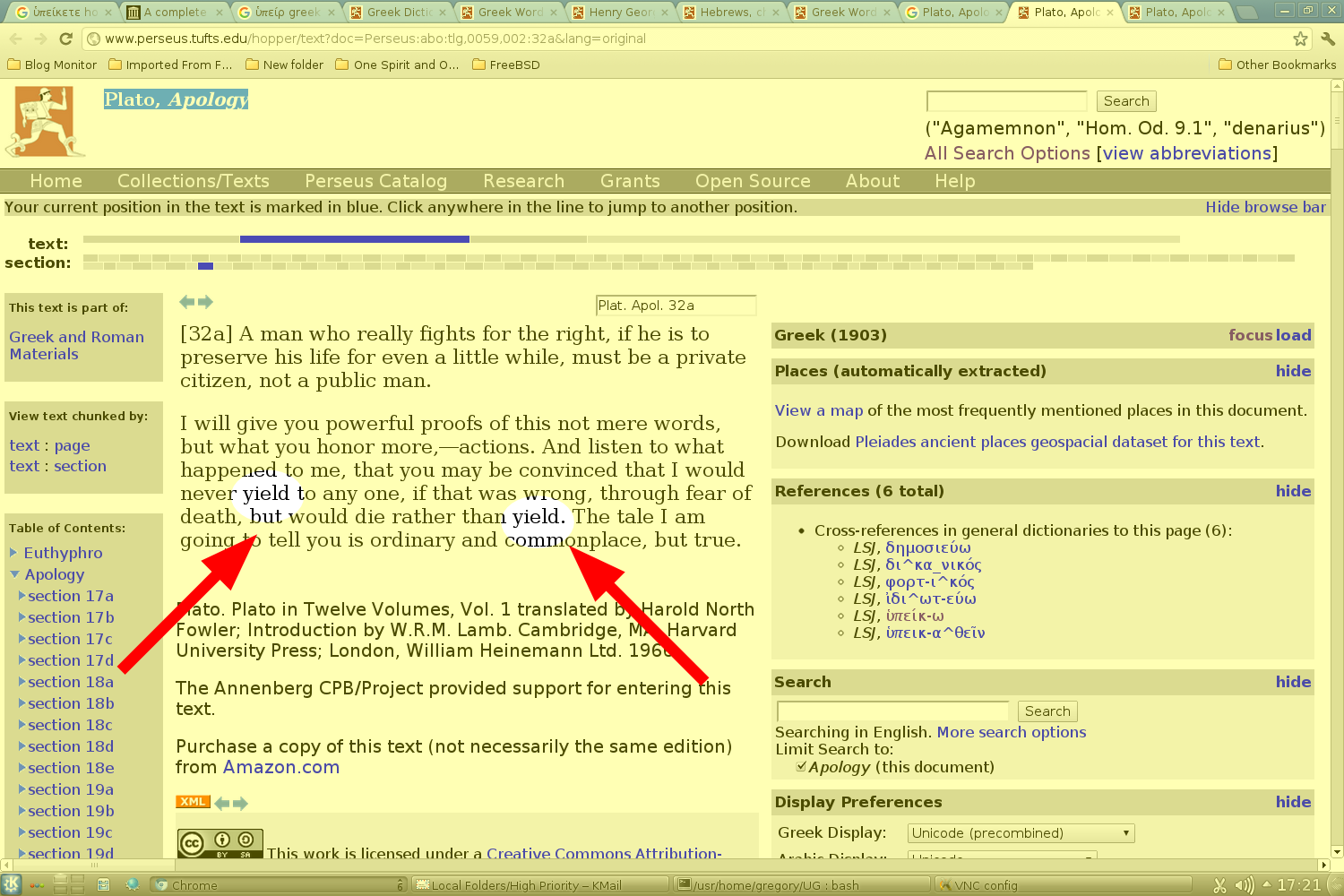Click Hide browse bar link
Screen dimensions: 1344x896
[x=1265, y=207]
